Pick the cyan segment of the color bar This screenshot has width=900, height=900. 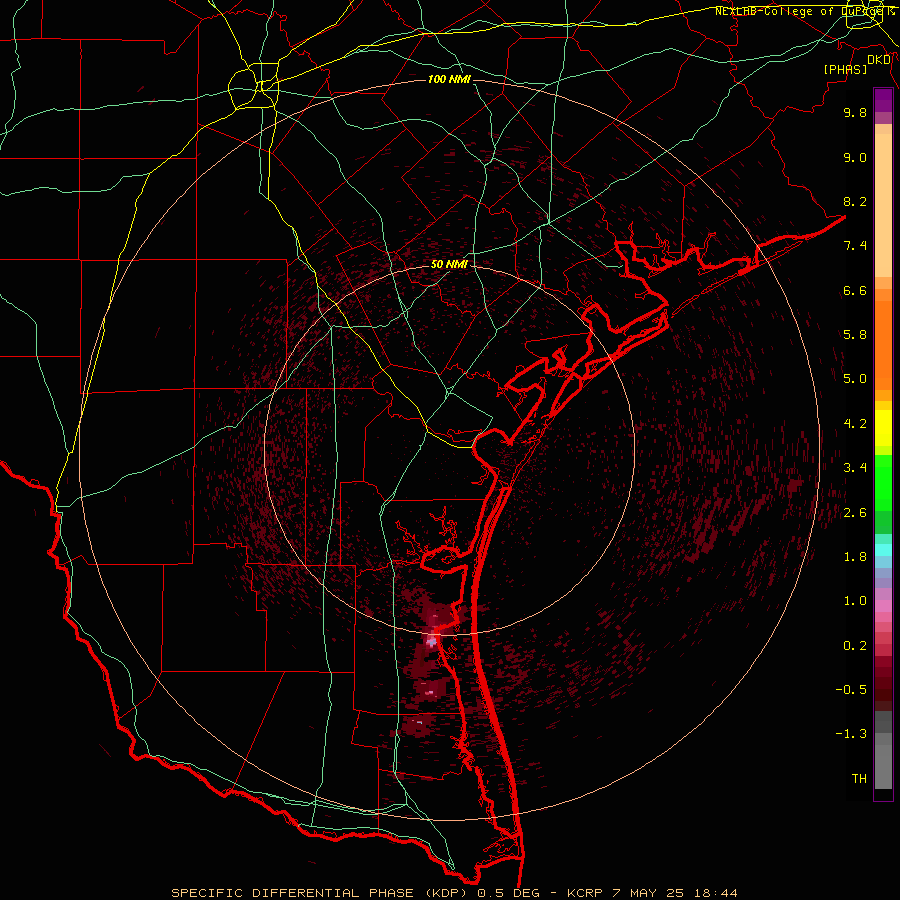coord(883,550)
